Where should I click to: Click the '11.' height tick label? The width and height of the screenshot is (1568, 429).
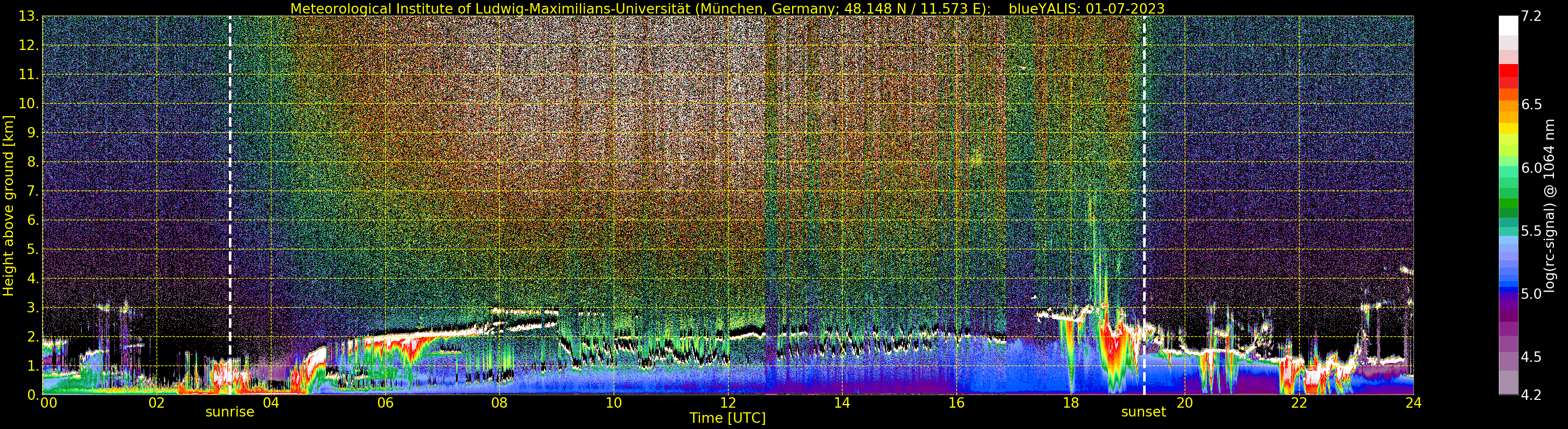[29, 75]
